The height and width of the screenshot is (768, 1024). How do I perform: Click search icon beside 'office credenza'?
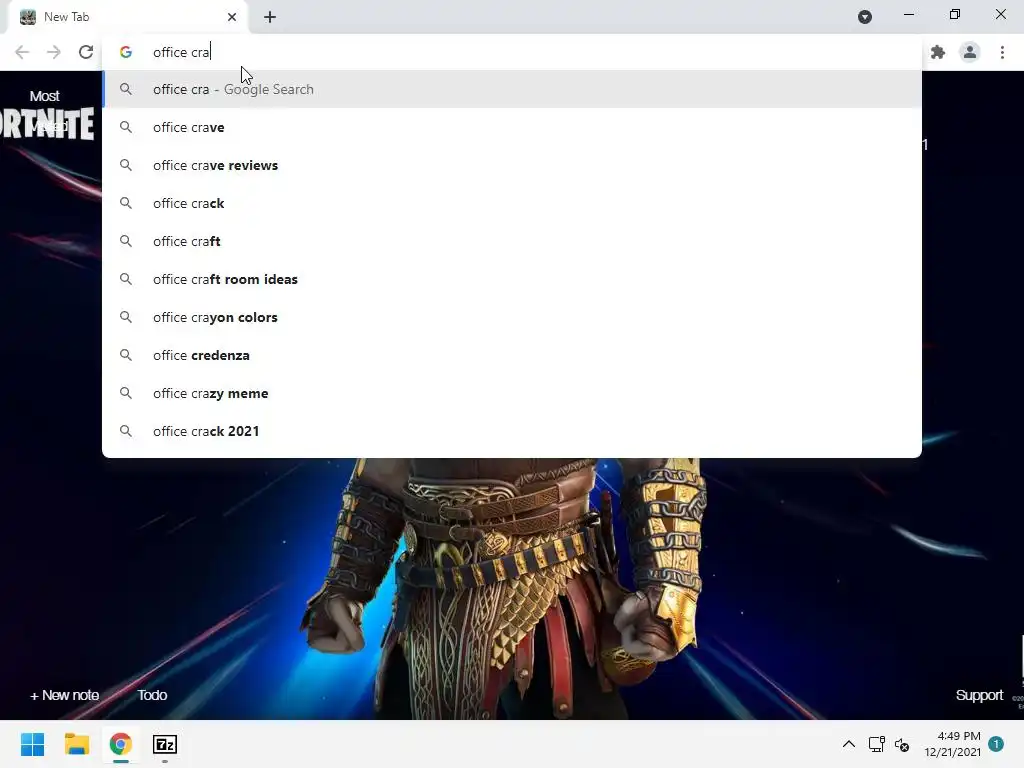coord(126,355)
